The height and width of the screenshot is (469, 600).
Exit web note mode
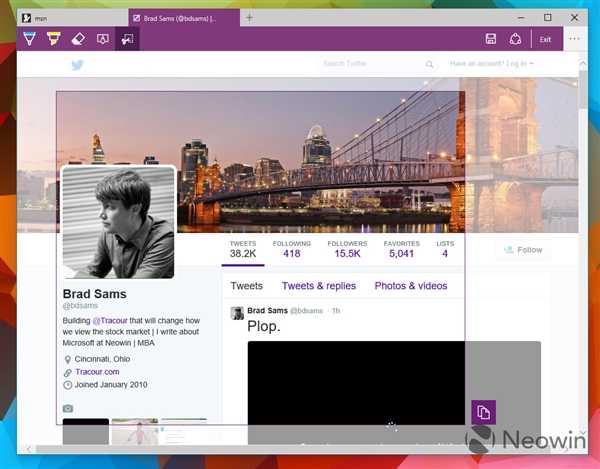(545, 39)
